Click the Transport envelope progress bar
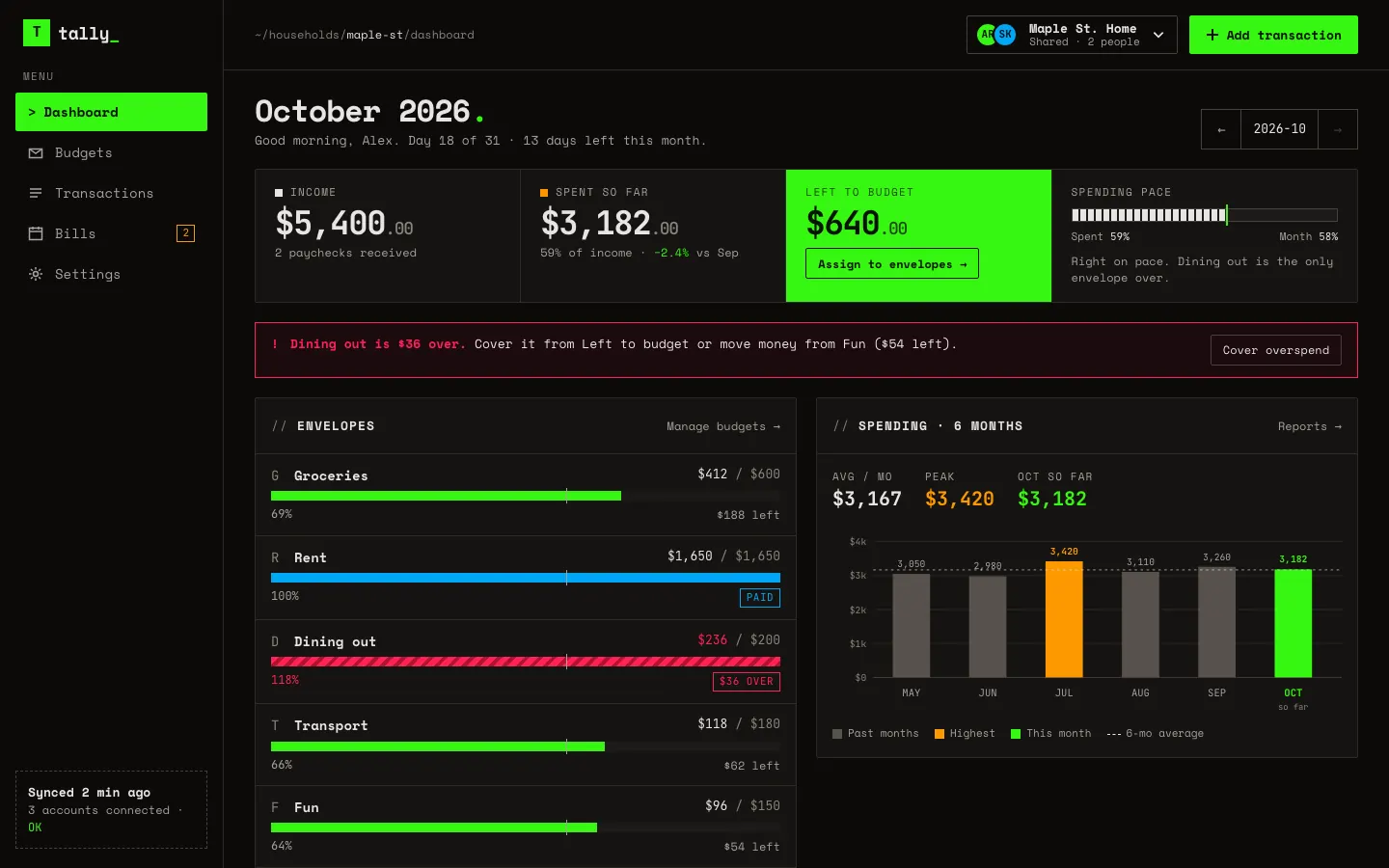This screenshot has width=1389, height=868. tap(526, 746)
